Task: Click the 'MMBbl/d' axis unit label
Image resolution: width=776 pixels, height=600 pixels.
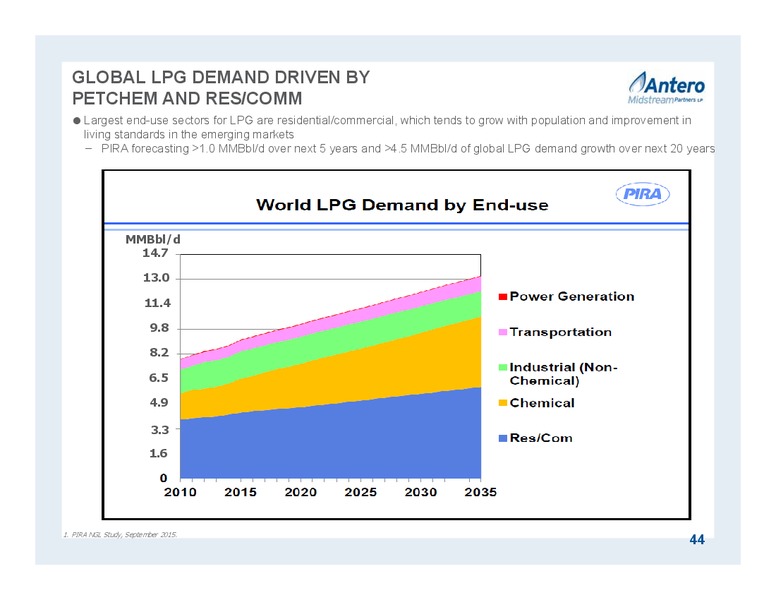Action: click(x=153, y=240)
